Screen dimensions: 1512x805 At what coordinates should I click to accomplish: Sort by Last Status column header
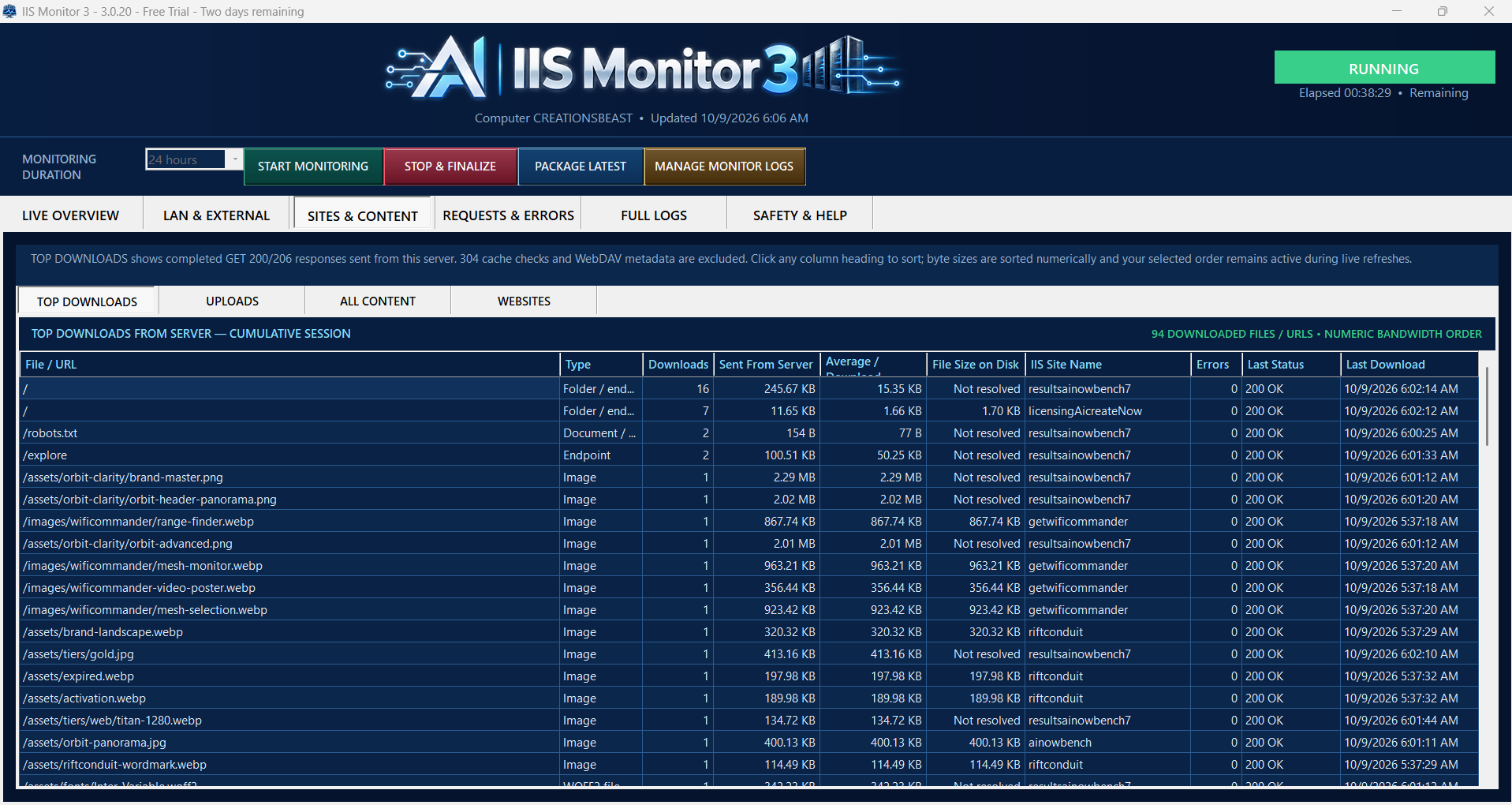1291,365
